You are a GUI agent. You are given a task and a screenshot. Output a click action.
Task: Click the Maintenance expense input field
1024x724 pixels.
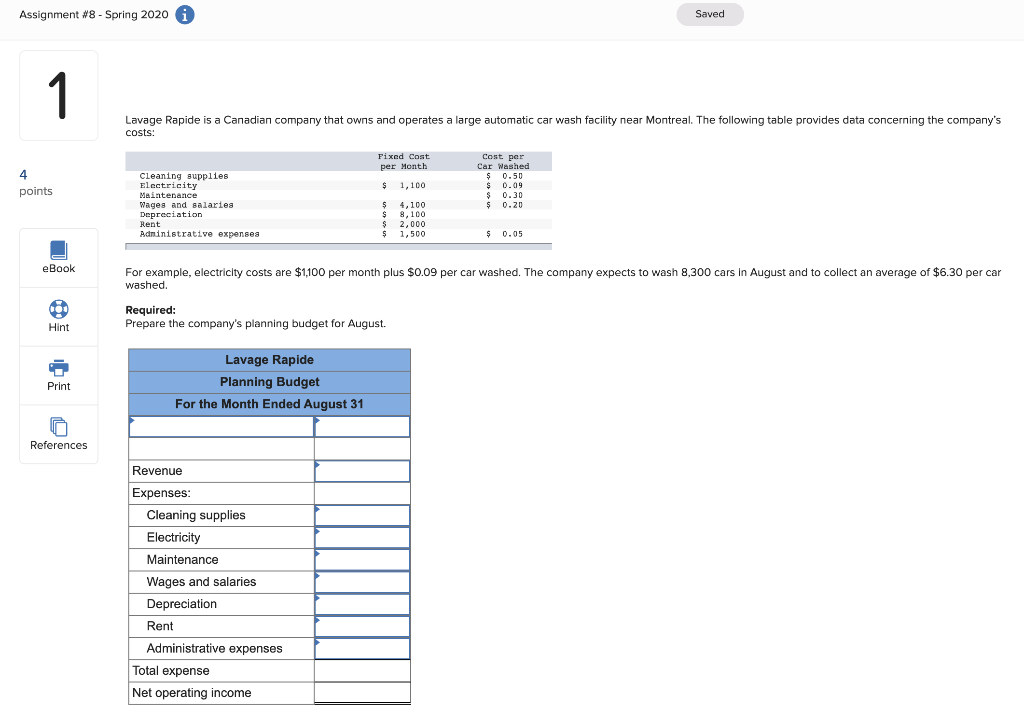point(362,559)
